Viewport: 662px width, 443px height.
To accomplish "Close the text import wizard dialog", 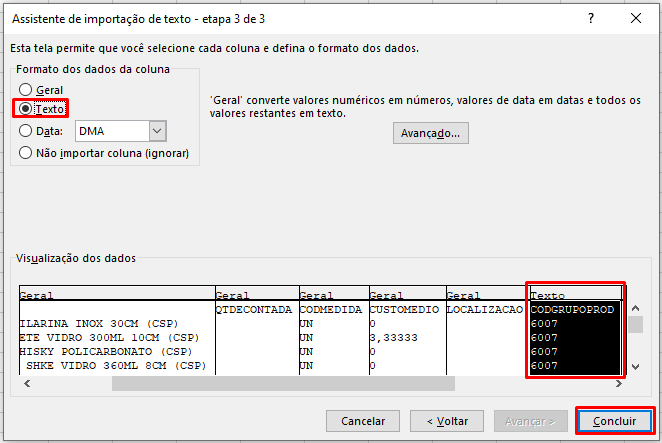I will [636, 18].
